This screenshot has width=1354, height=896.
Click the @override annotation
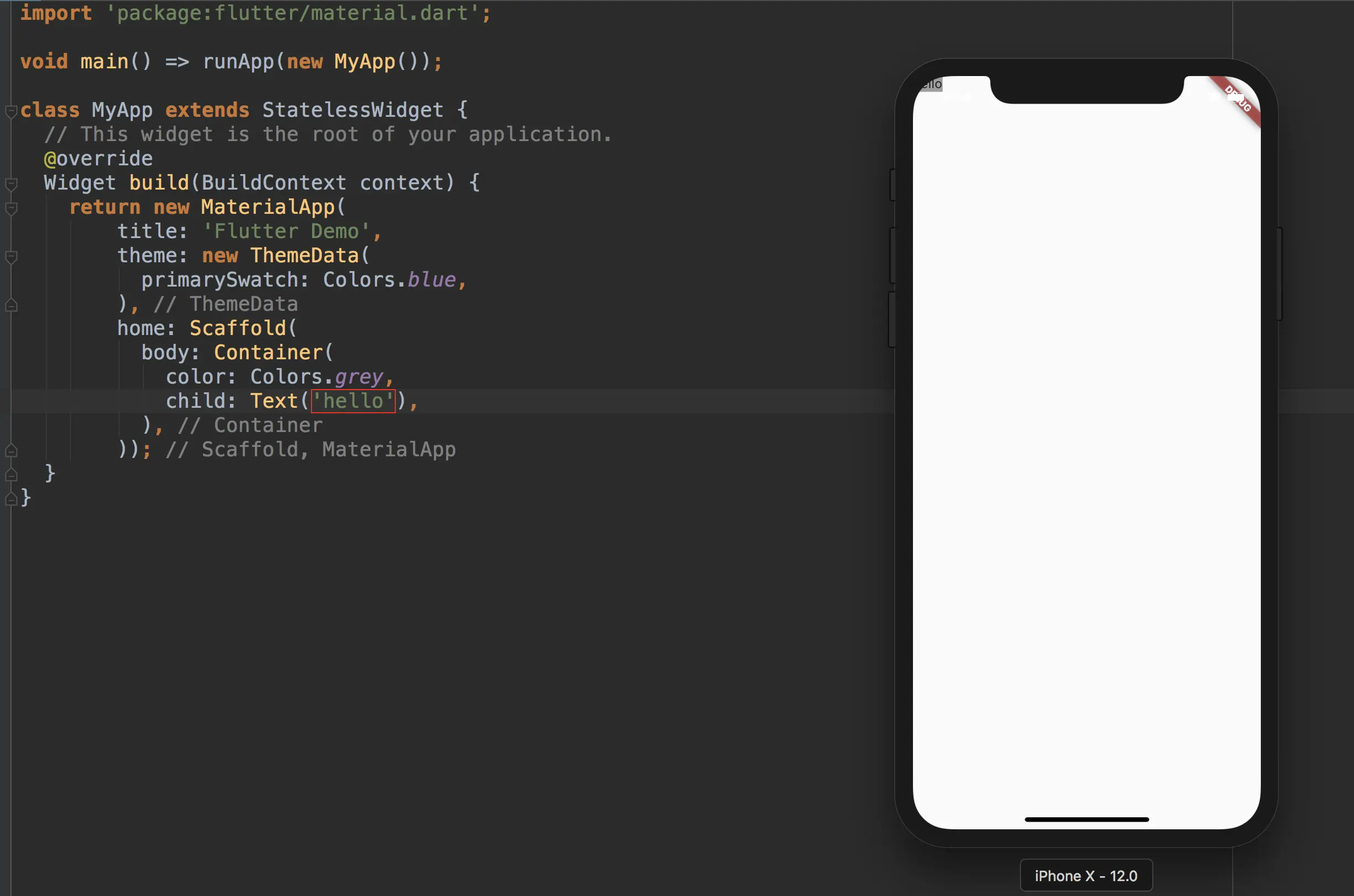click(x=98, y=158)
